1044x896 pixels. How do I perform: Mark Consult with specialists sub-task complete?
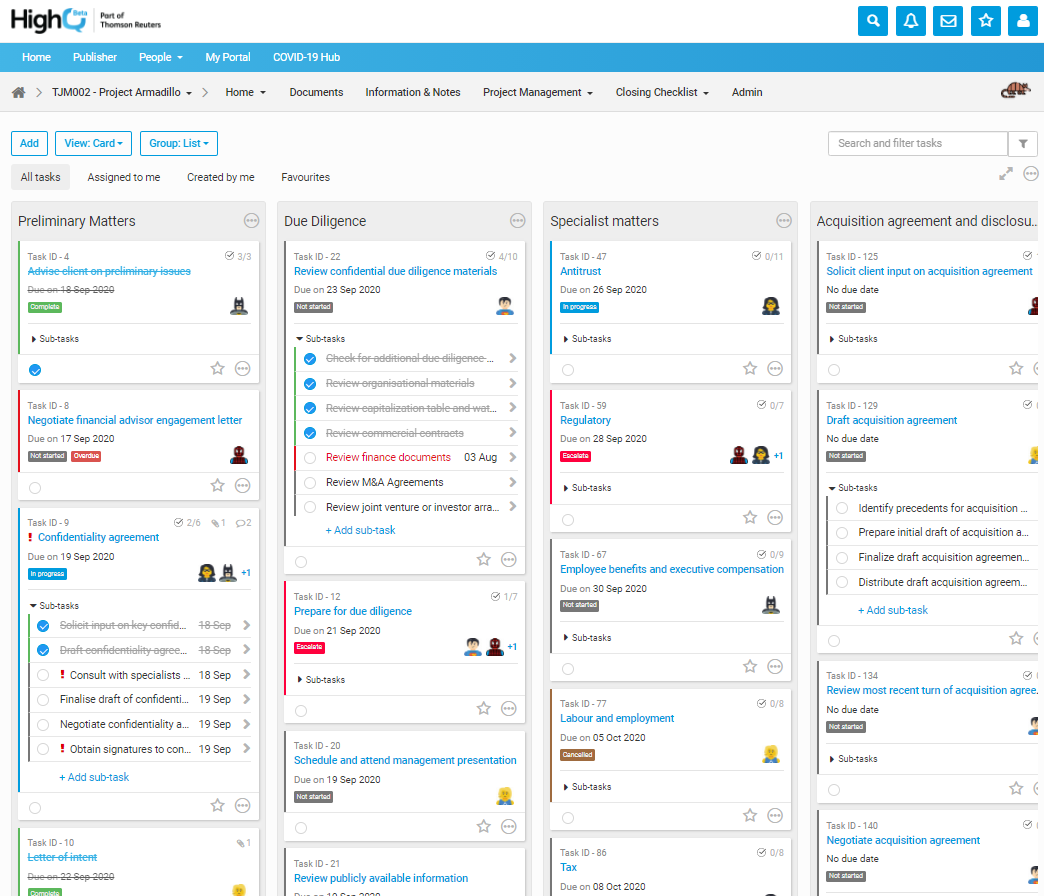point(43,675)
